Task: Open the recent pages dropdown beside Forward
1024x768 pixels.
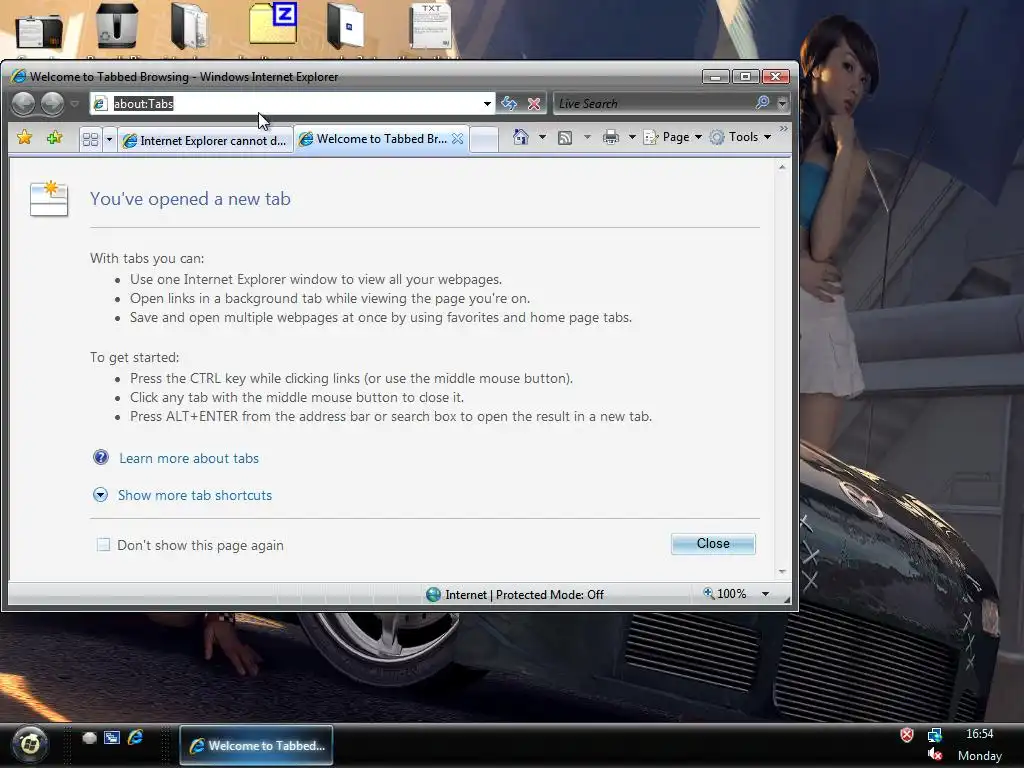Action: click(74, 104)
